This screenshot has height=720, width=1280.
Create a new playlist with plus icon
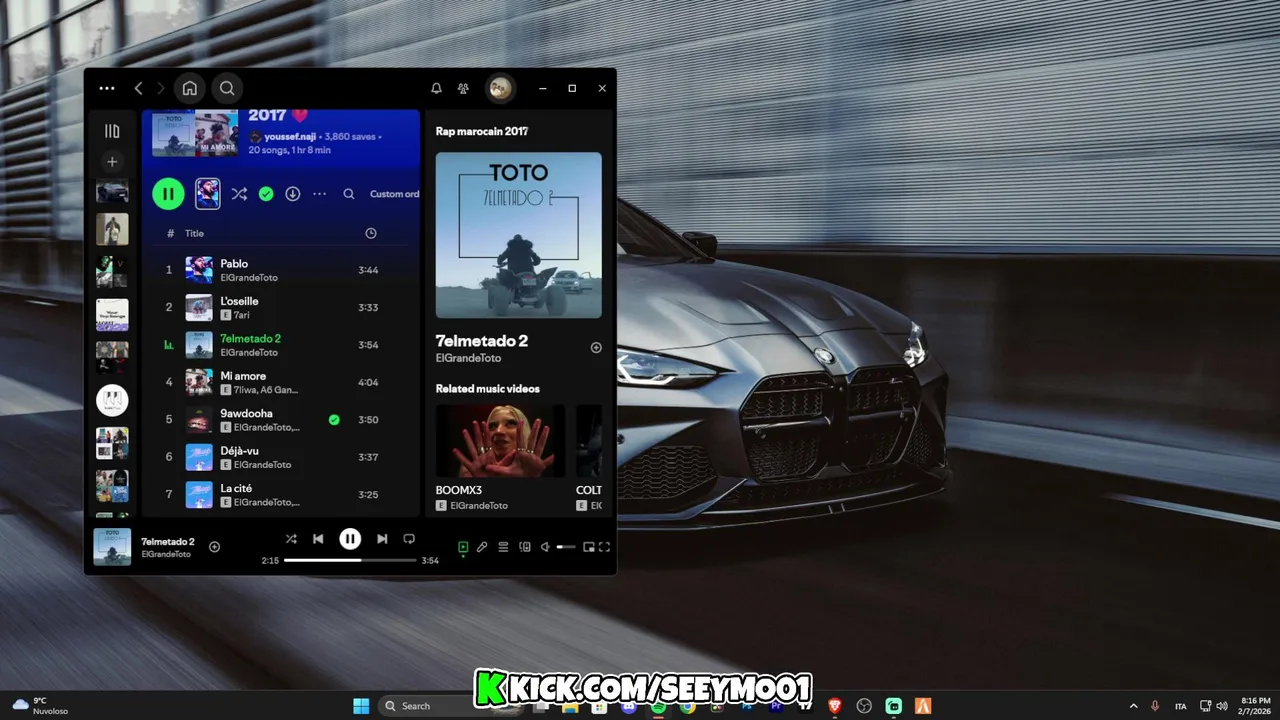coord(112,161)
